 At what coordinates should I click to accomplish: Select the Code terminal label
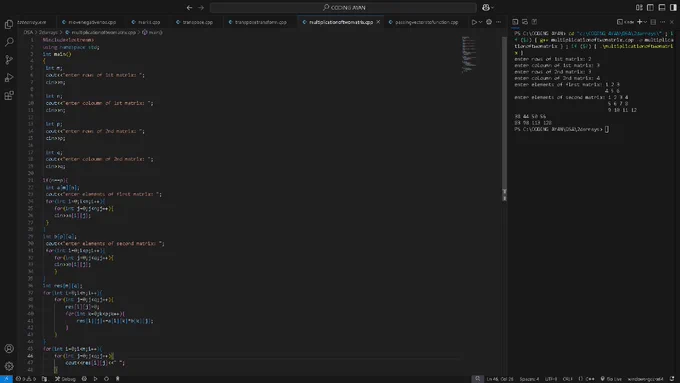click(x=625, y=22)
